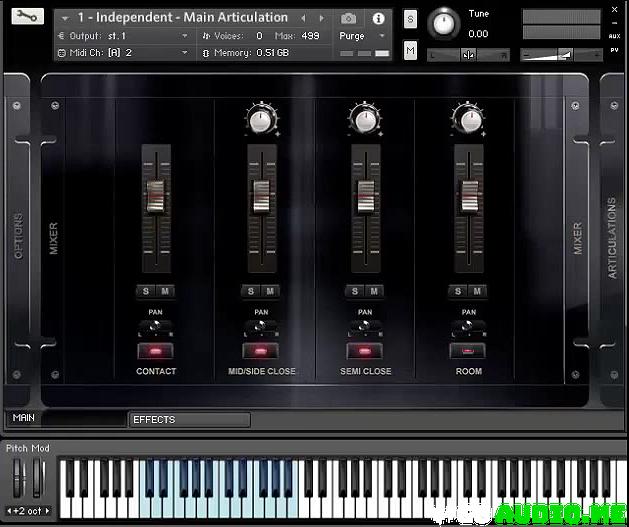Click the Voices count readout
This screenshot has width=629, height=527.
[260, 36]
